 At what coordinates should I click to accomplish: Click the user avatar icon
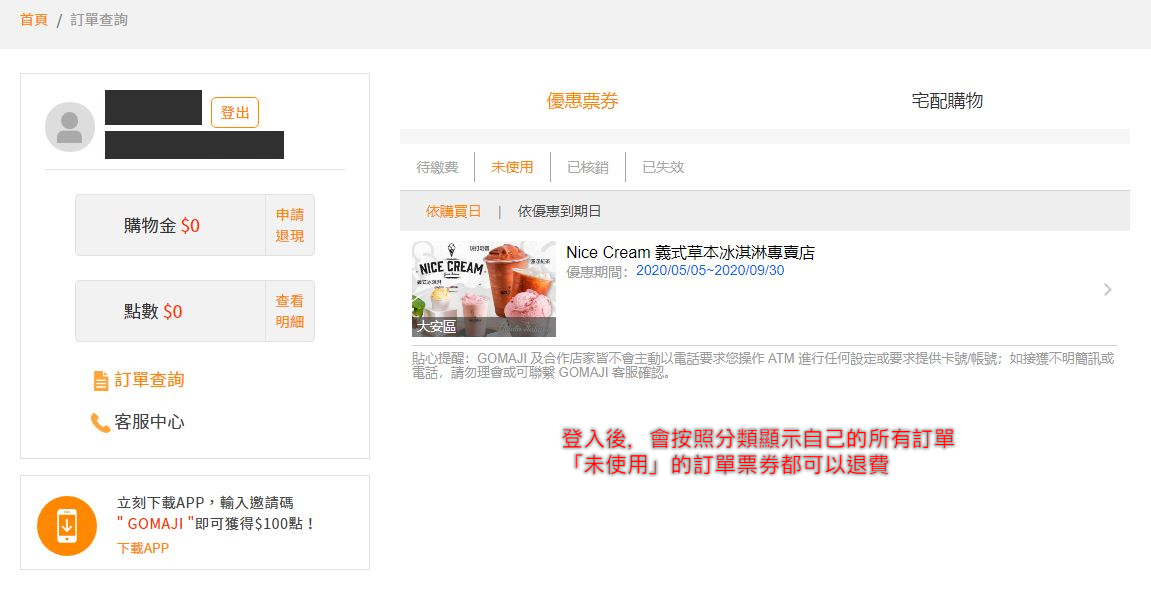point(70,127)
